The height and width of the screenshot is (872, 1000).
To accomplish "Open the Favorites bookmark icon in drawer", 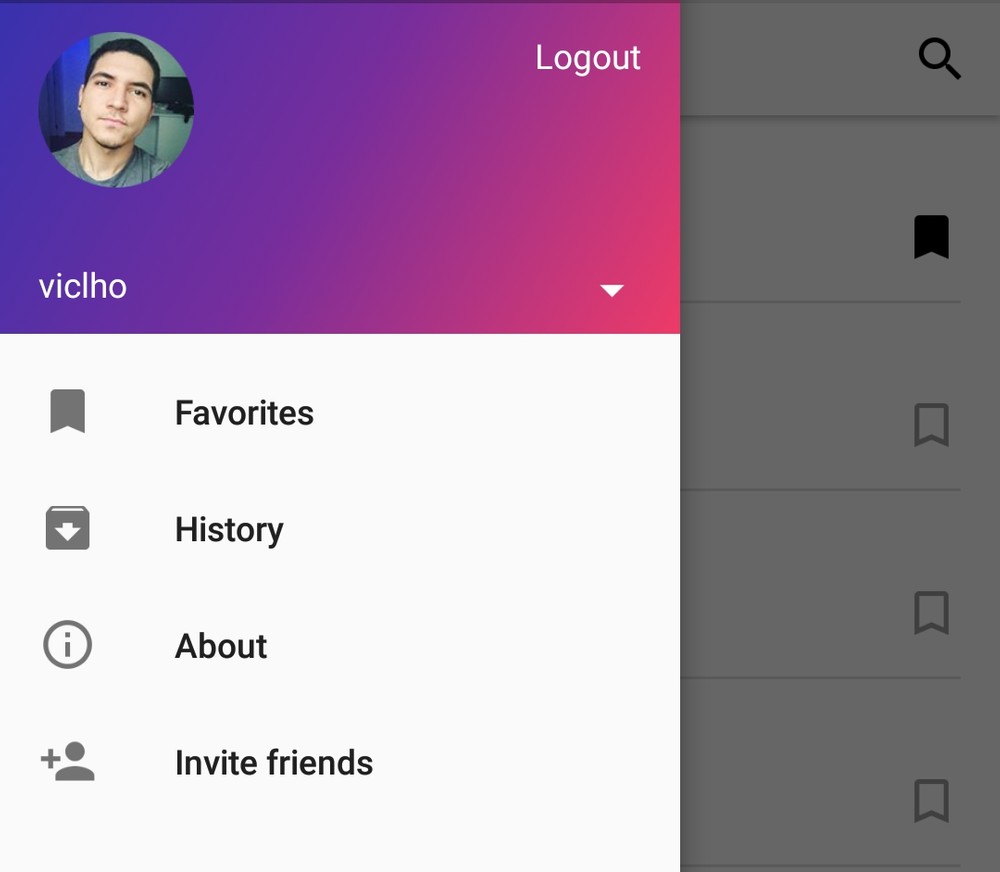I will (x=68, y=412).
